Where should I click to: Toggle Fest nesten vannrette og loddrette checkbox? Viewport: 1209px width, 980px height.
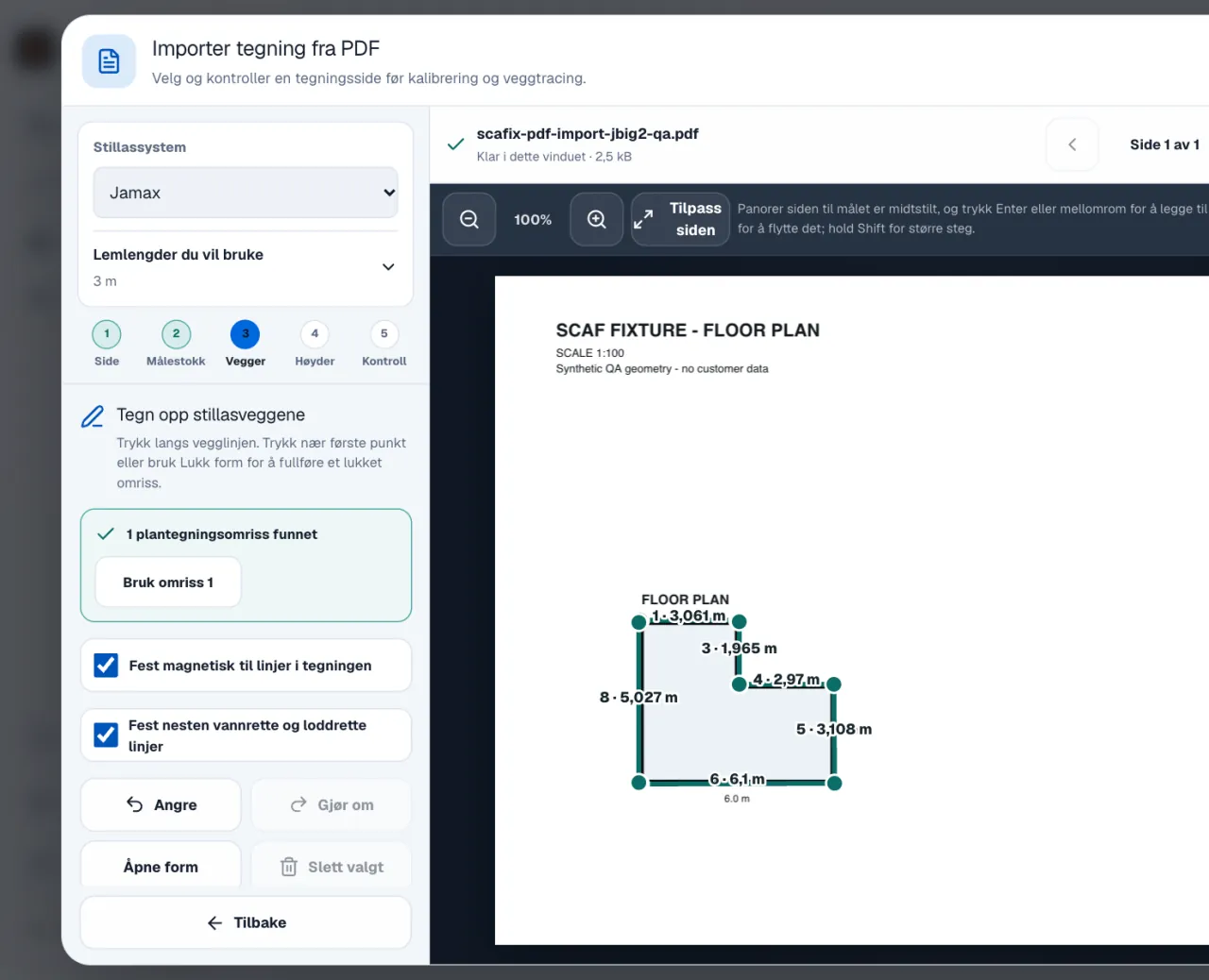tap(106, 735)
